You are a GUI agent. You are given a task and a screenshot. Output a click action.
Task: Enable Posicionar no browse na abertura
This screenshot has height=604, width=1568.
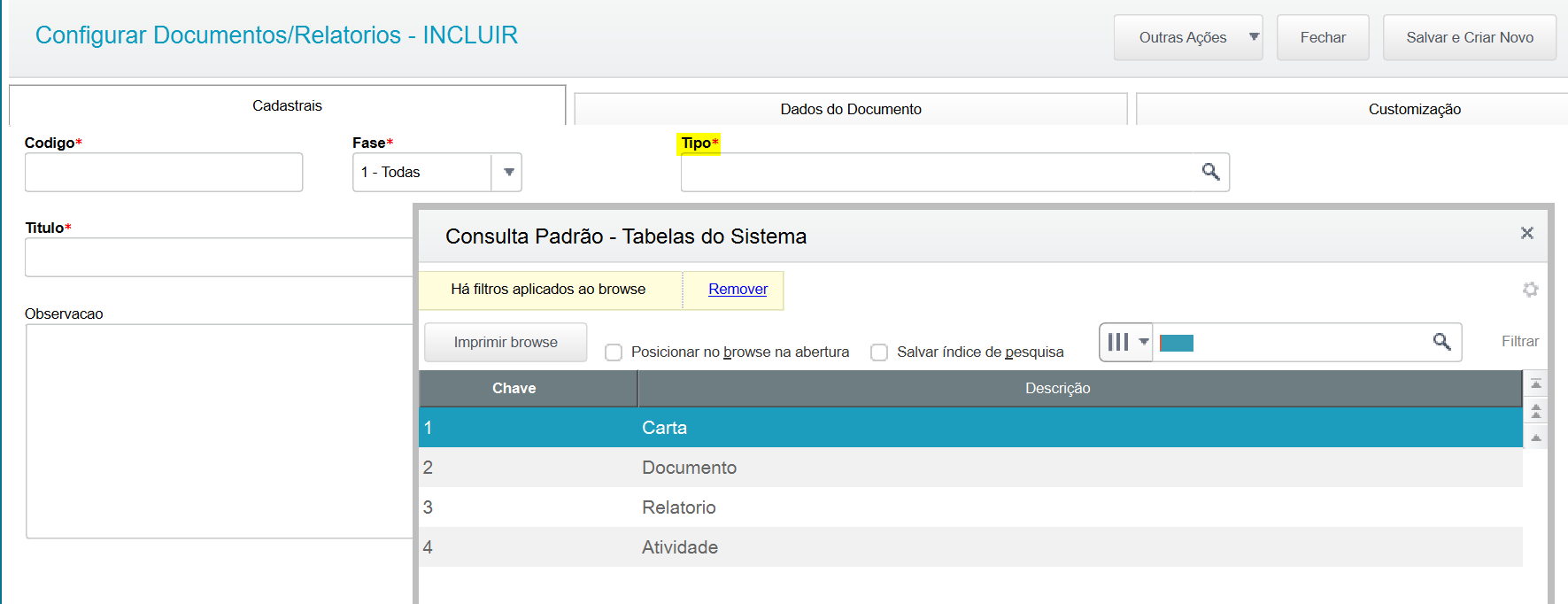click(x=614, y=352)
